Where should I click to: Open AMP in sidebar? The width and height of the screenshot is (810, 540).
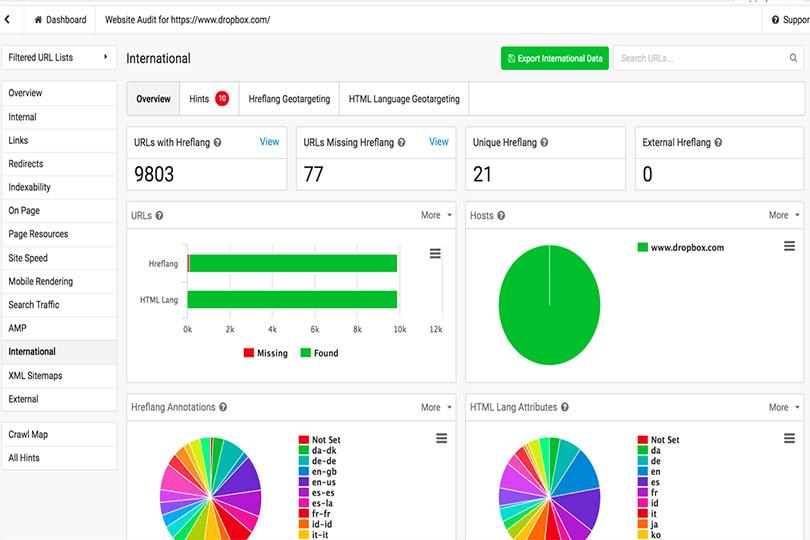tap(59, 328)
